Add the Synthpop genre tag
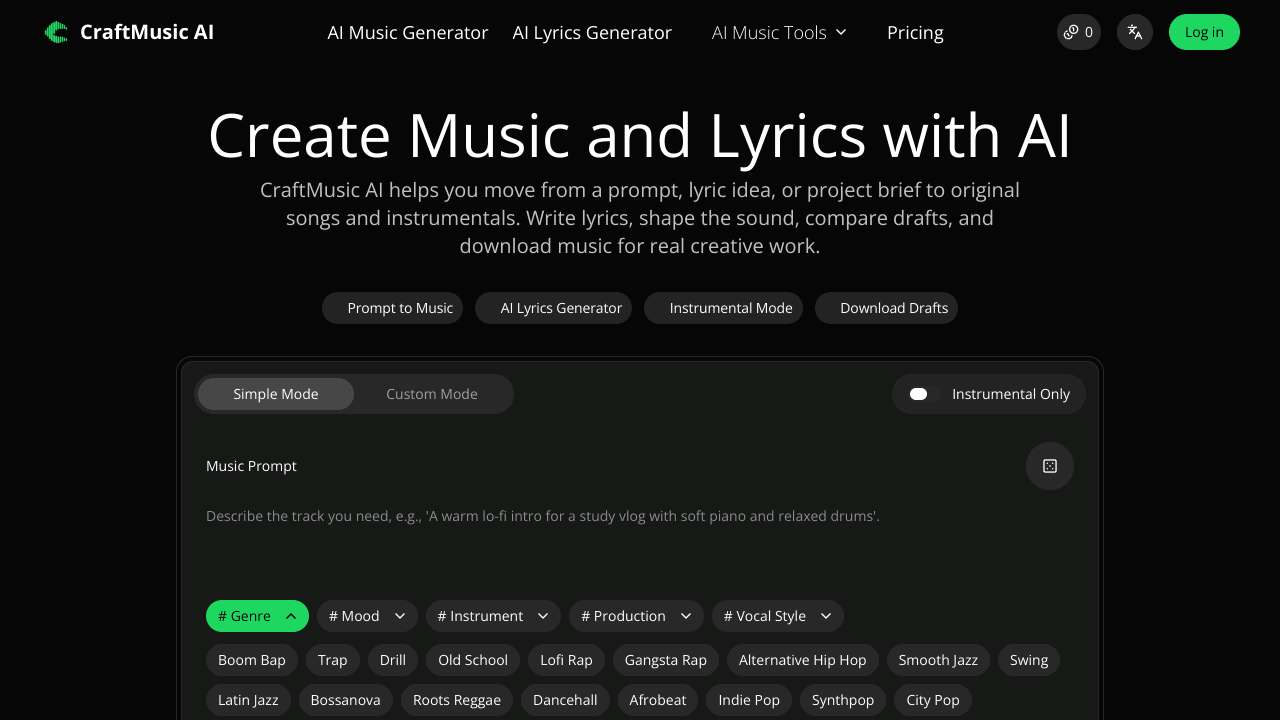1280x720 pixels. tap(843, 700)
